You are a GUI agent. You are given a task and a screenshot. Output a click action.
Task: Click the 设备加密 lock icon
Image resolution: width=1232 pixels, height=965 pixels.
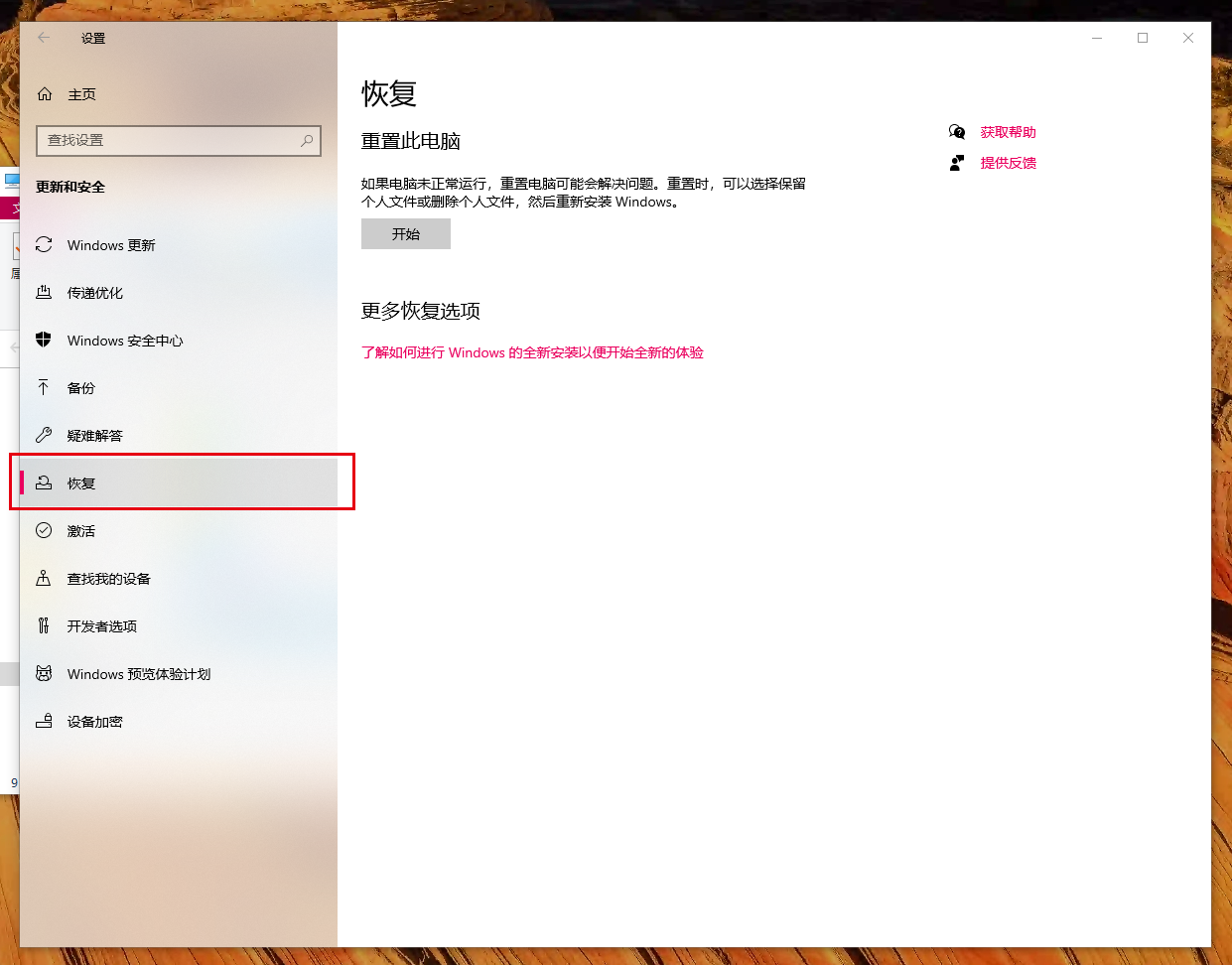coord(44,721)
